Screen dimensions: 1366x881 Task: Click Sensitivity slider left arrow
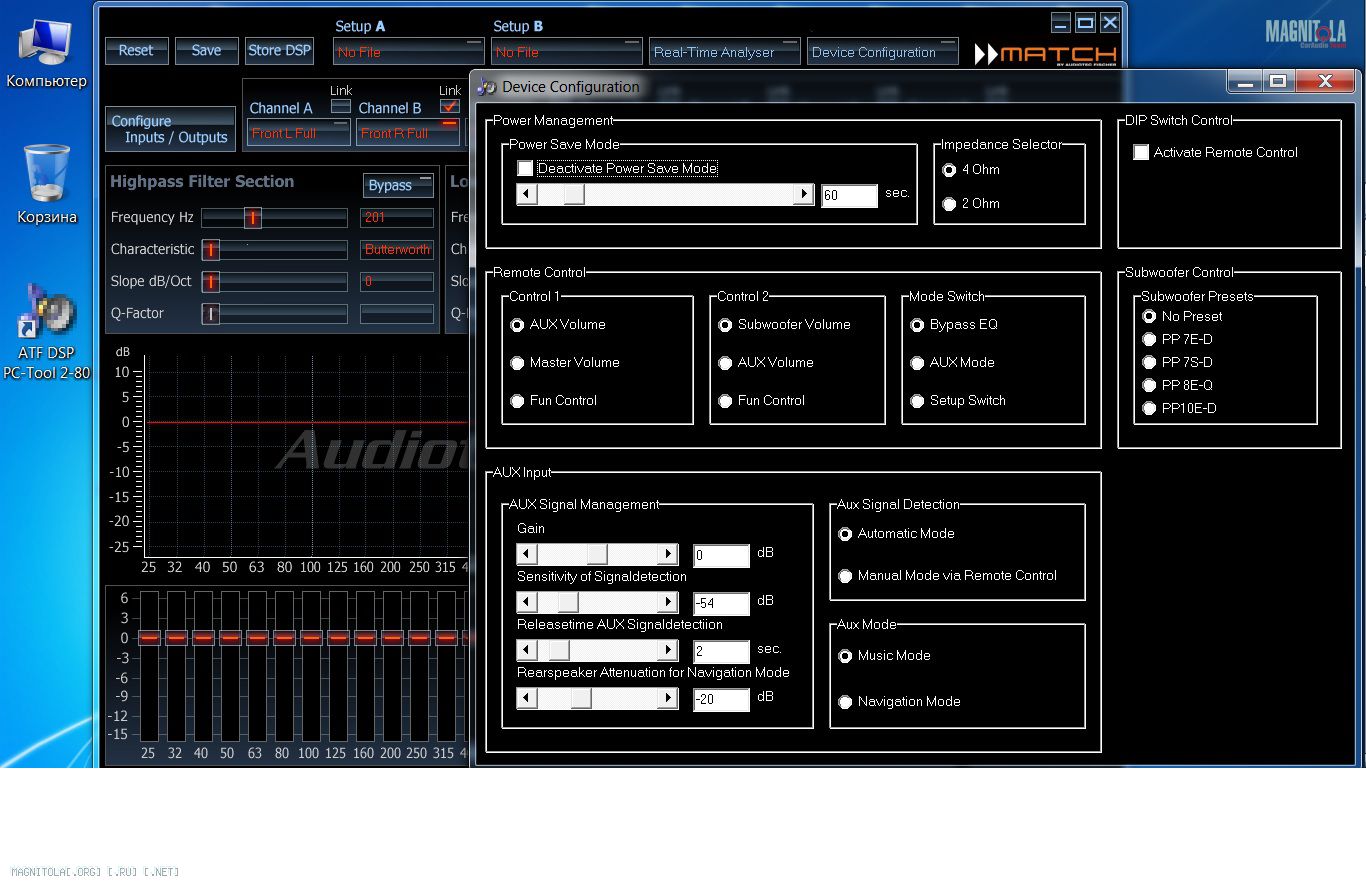tap(527, 602)
